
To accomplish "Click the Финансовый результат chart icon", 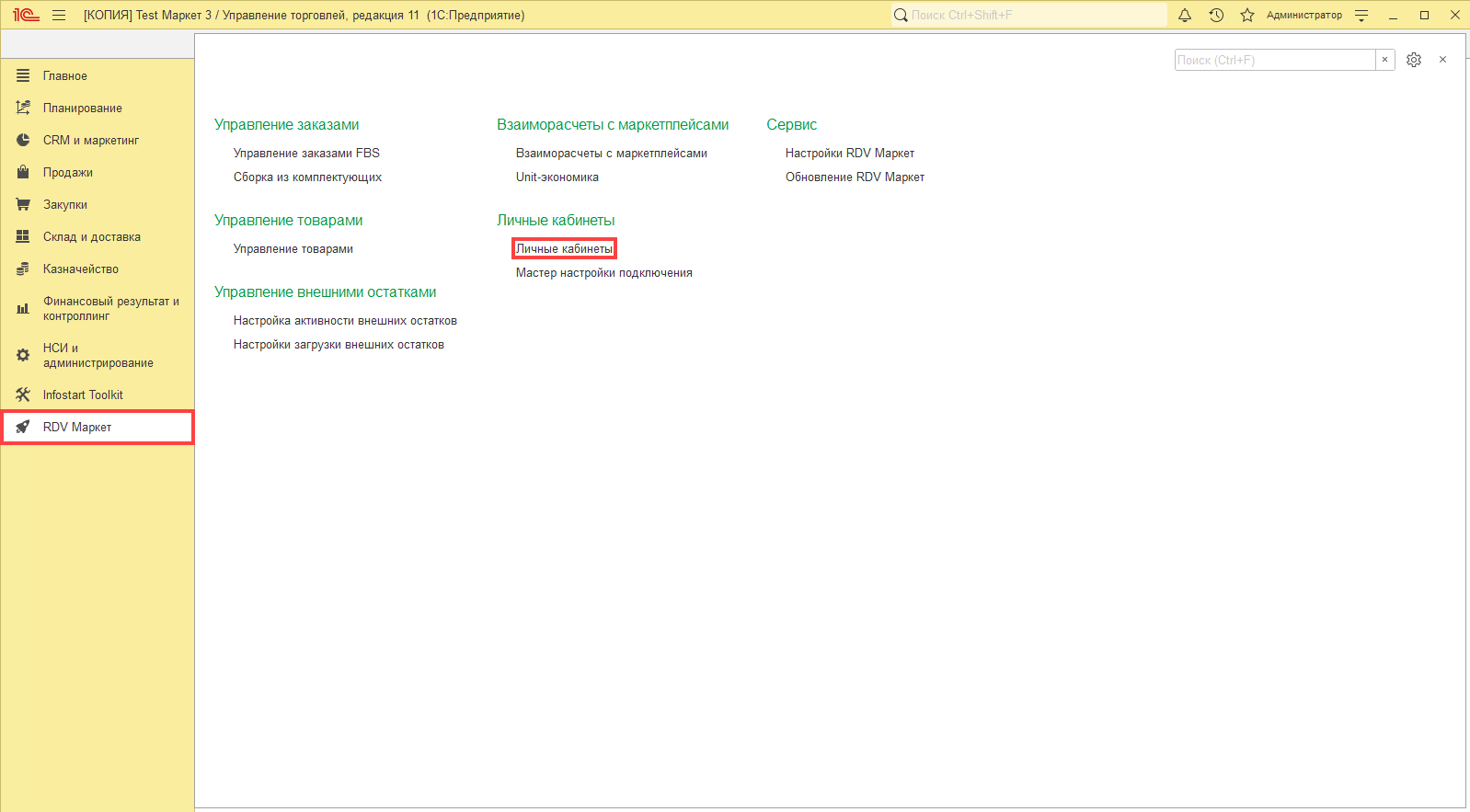I will tap(23, 308).
